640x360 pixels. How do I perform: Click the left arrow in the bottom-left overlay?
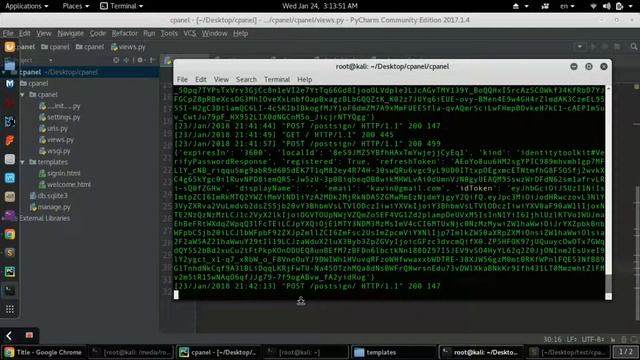click(9, 336)
